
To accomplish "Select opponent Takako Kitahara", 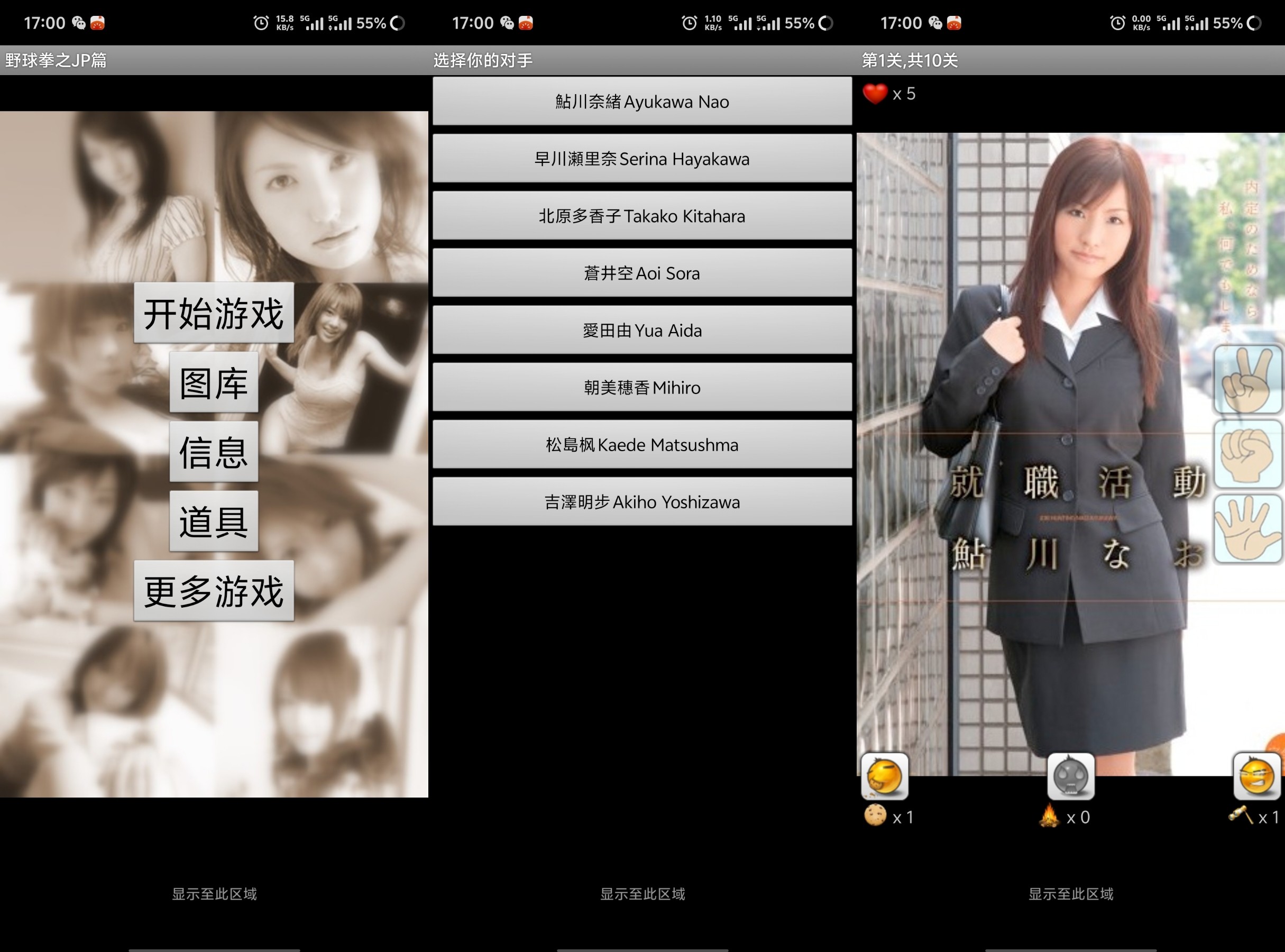I will point(642,216).
